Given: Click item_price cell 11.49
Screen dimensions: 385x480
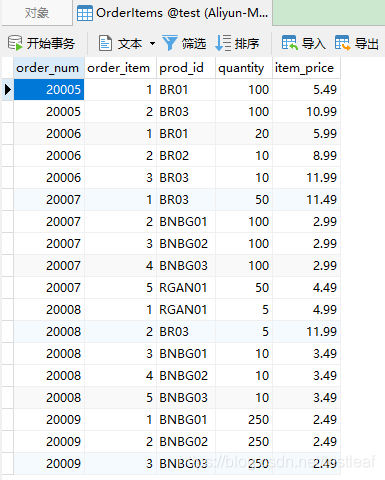Looking at the screenshot, I should click(307, 200).
